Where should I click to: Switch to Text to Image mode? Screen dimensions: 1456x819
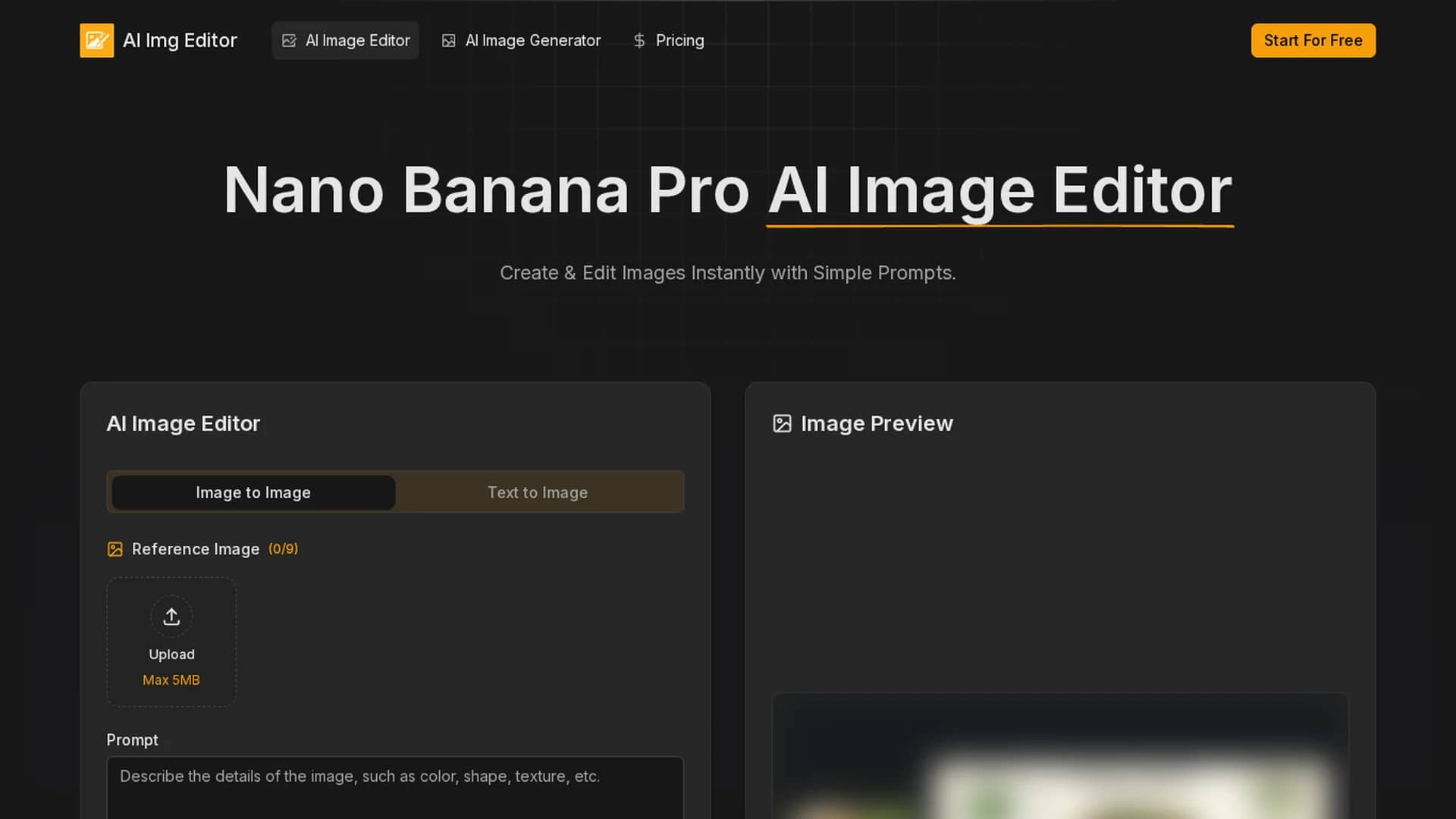click(538, 492)
